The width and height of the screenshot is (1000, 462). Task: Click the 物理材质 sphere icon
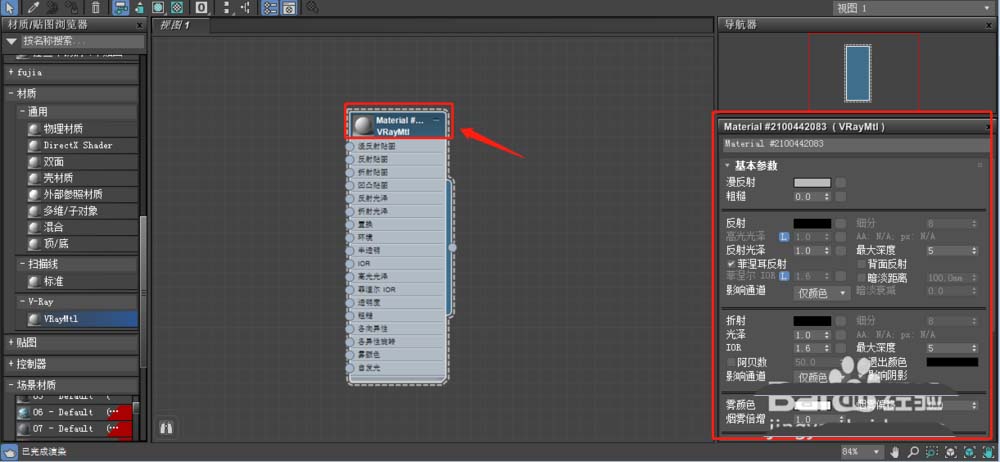tap(35, 129)
